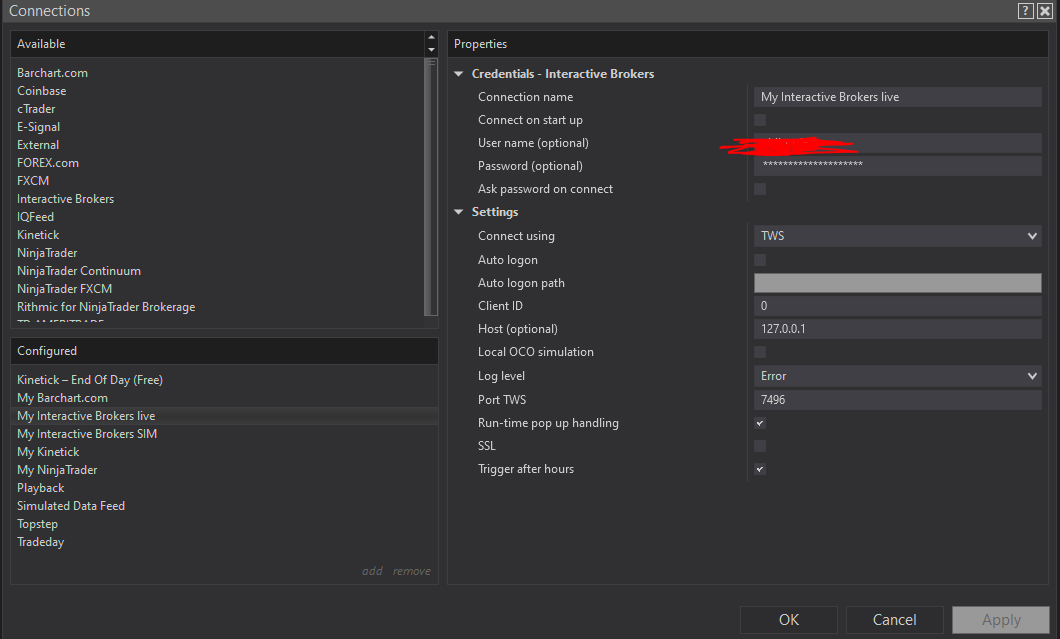Select IQFeed in Available list
This screenshot has width=1060, height=639.
[x=35, y=217]
